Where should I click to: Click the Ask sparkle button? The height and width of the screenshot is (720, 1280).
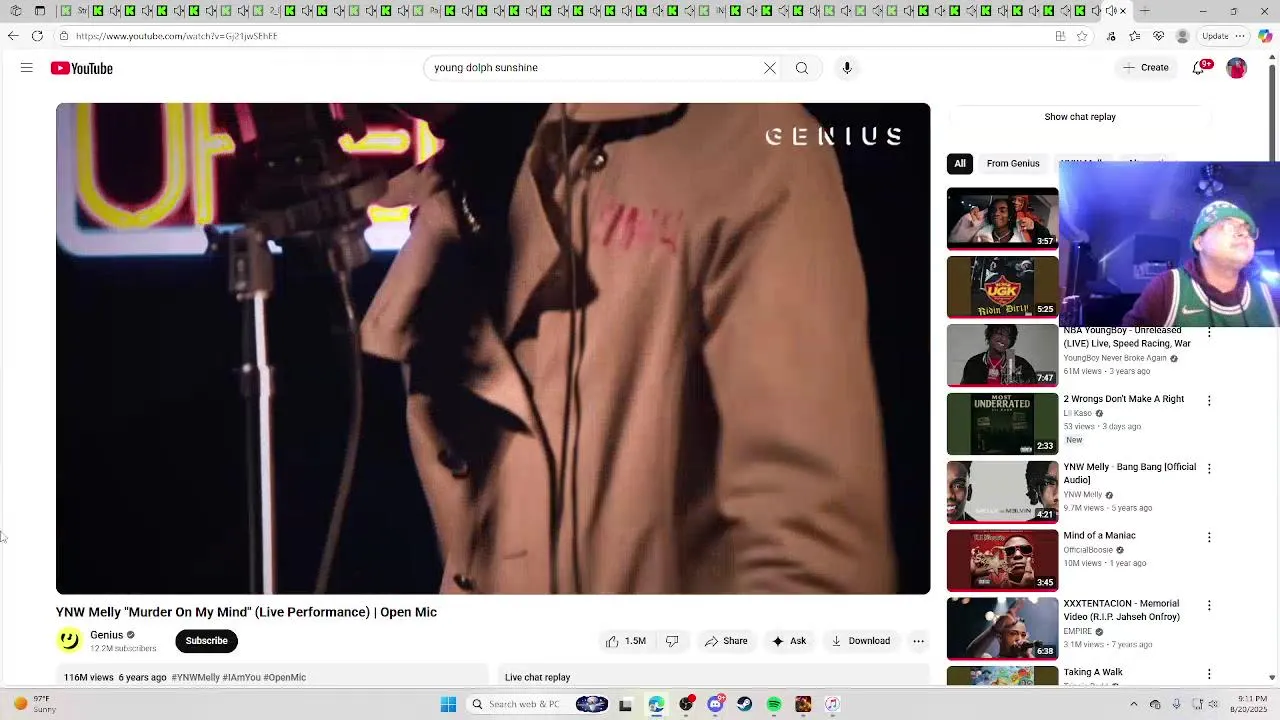point(789,641)
